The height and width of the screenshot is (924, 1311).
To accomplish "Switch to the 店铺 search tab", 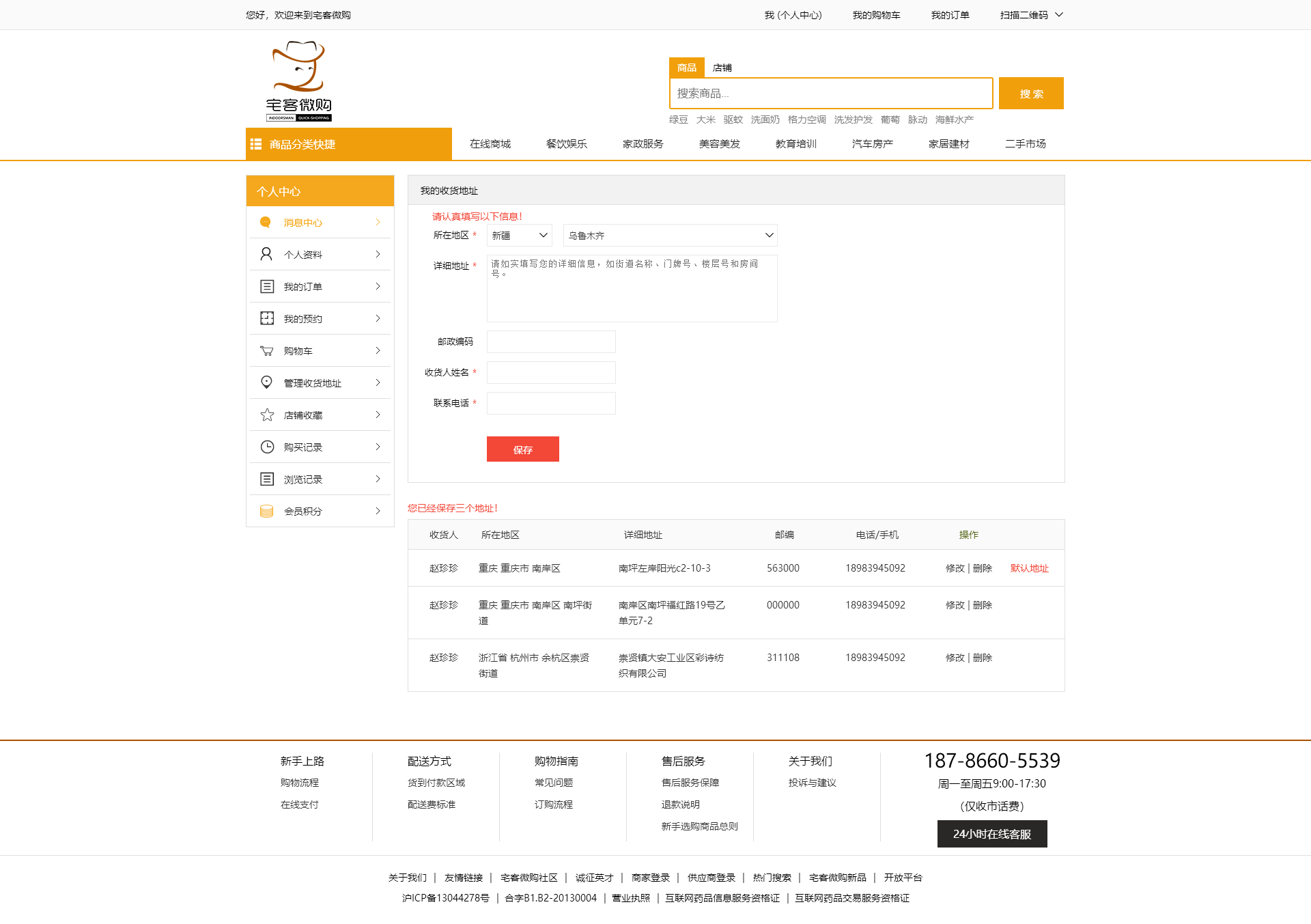I will [722, 68].
